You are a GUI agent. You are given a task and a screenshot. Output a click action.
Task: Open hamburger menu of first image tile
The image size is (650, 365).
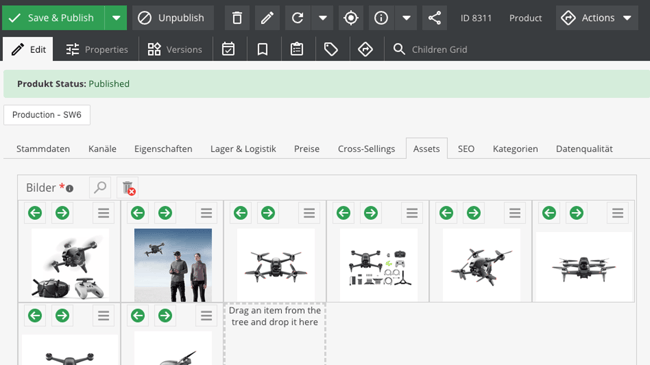tap(104, 213)
